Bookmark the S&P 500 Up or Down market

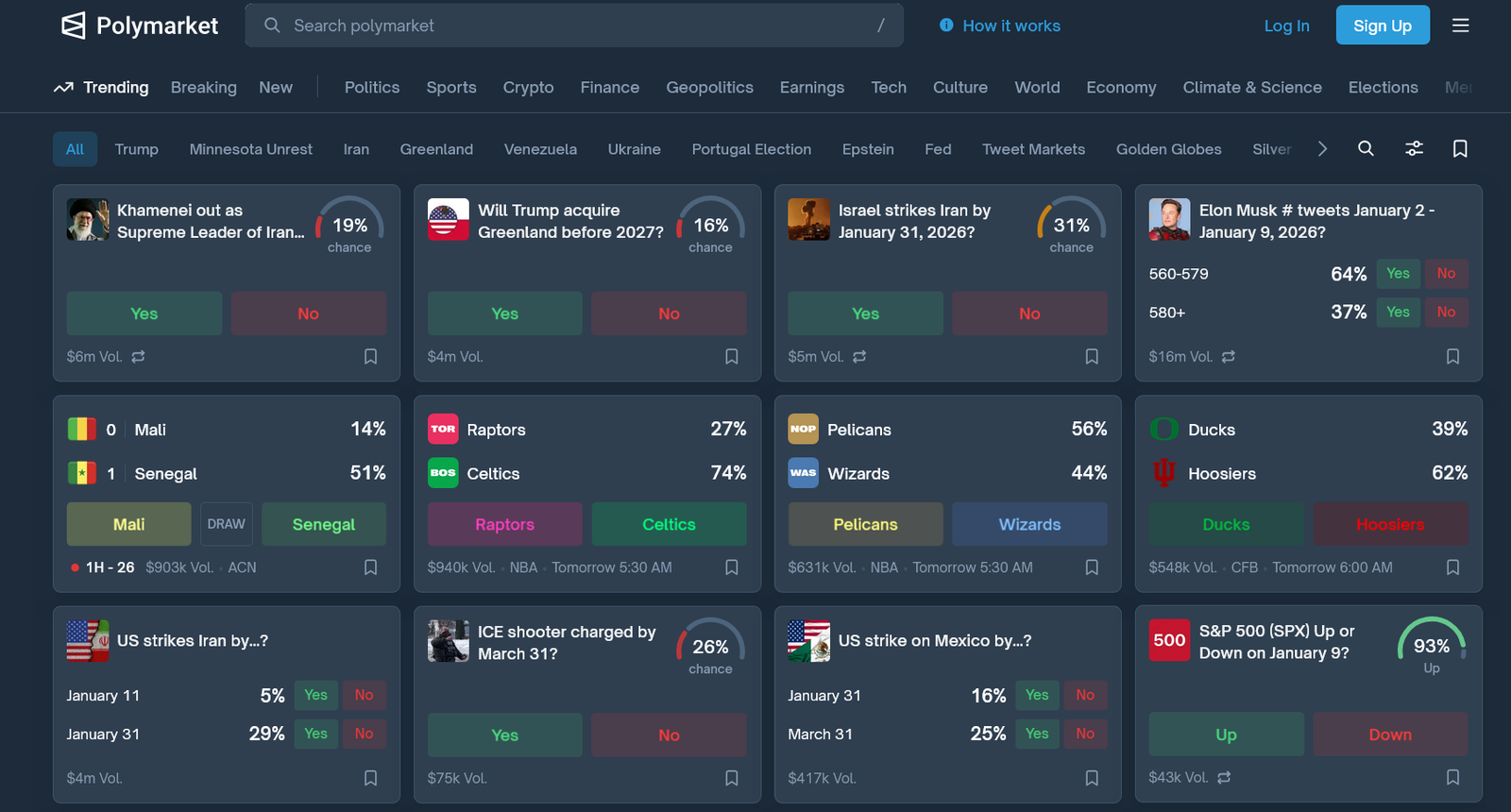[x=1452, y=778]
